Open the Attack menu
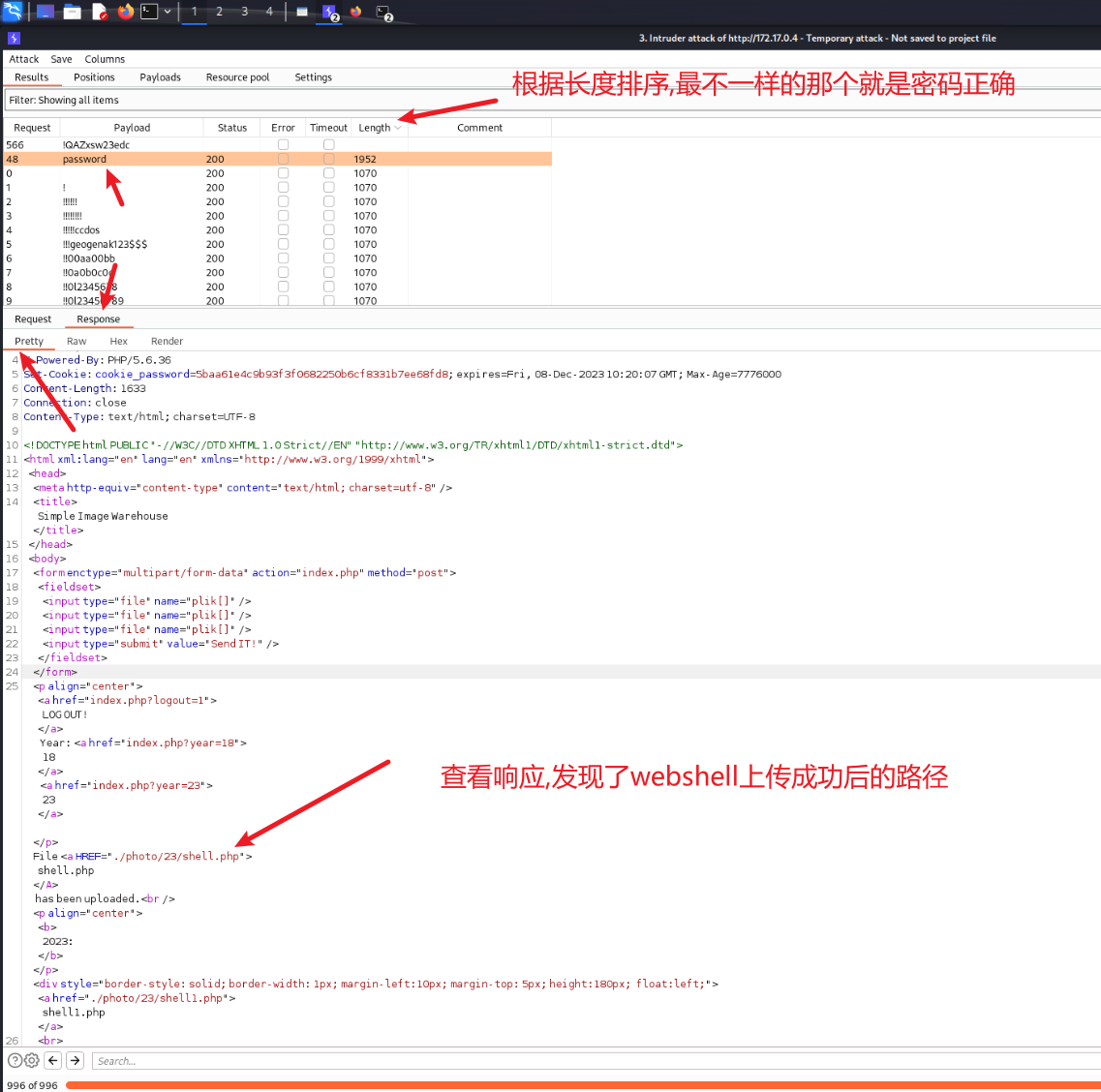Viewport: 1101px width, 1092px height. (x=23, y=59)
